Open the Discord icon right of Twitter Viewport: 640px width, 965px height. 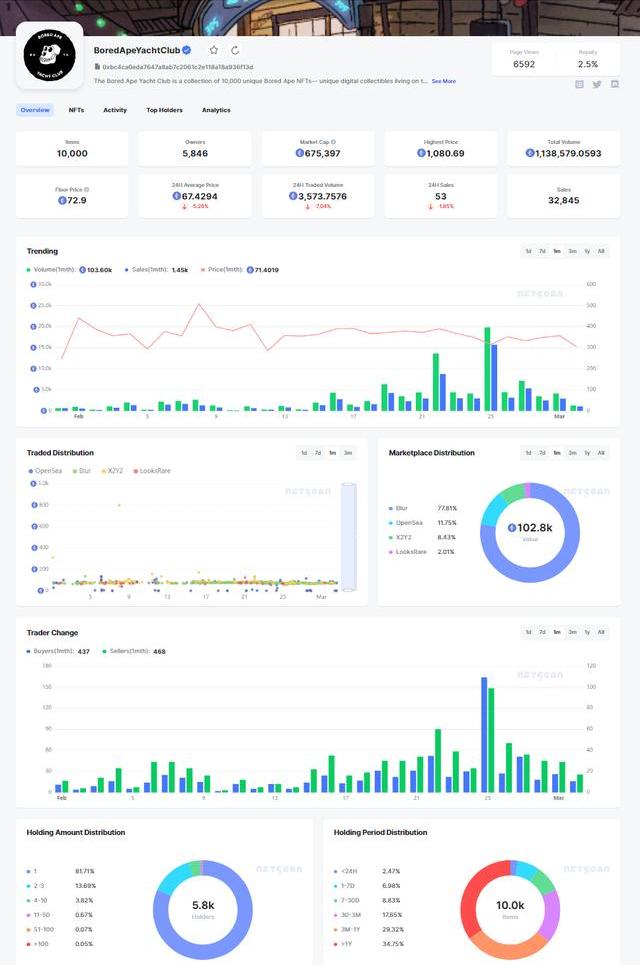point(615,84)
